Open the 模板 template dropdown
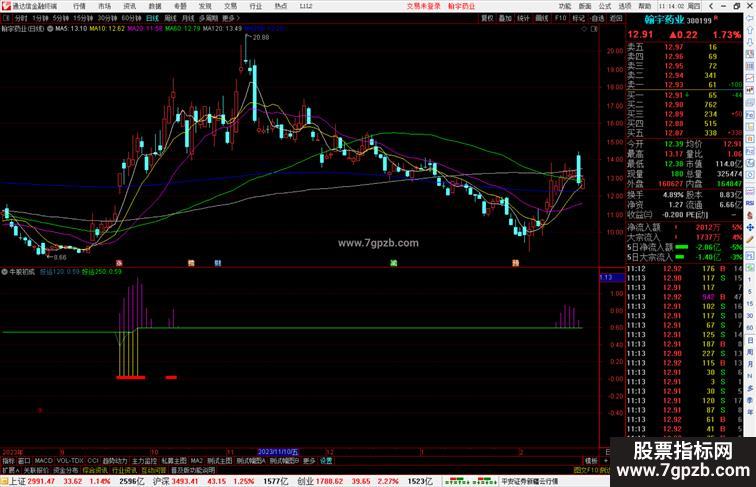This screenshot has height=487, width=756. tap(591, 461)
